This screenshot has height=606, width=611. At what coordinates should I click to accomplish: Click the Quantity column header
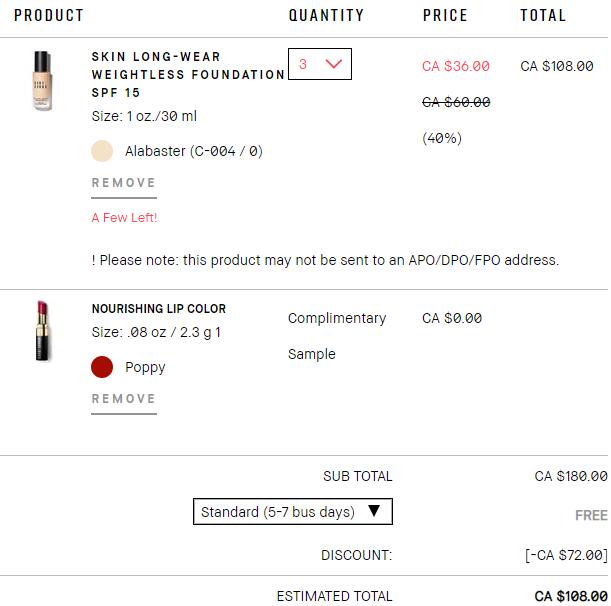point(326,15)
